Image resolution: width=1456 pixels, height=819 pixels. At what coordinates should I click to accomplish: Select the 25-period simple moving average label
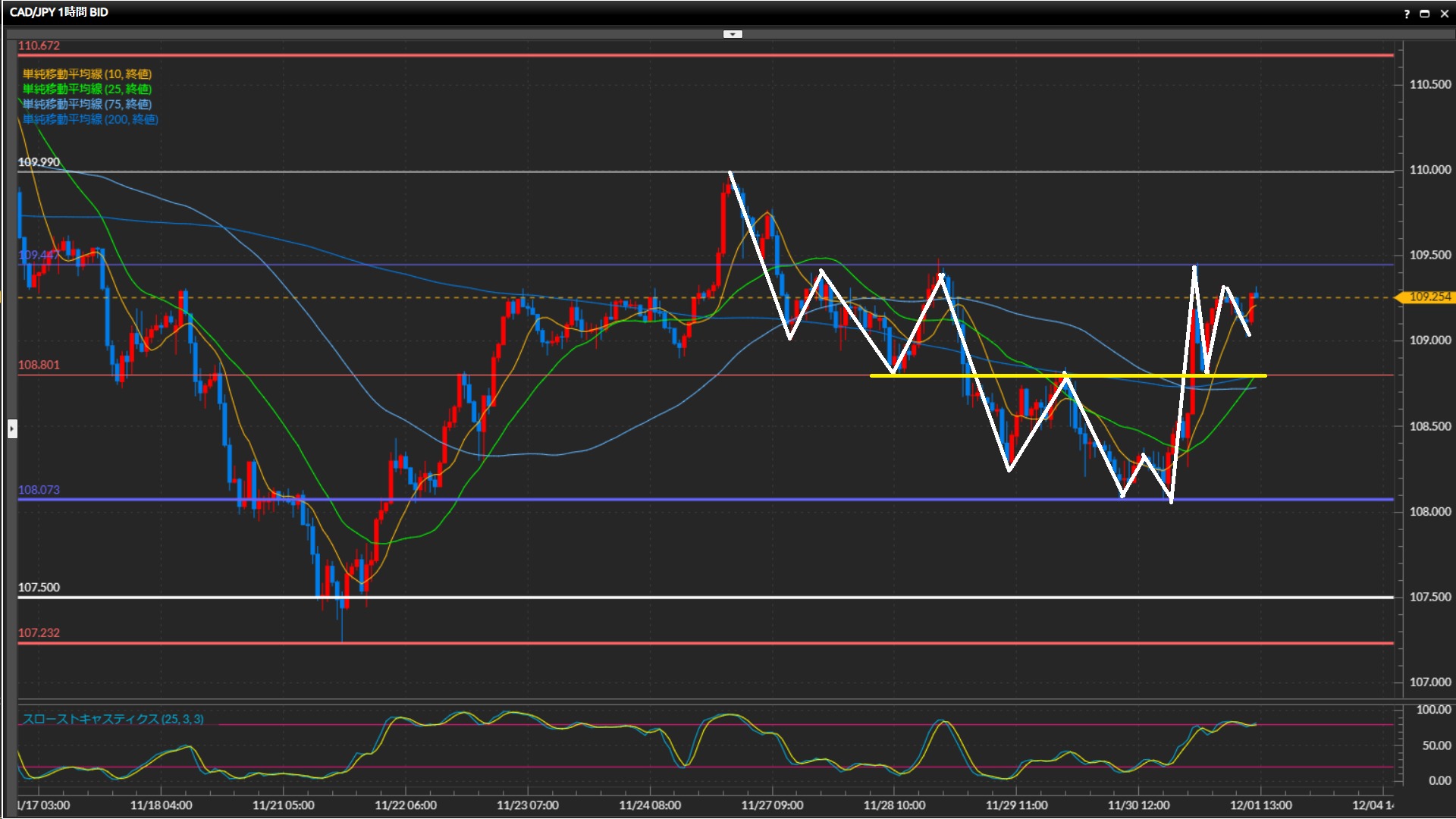click(x=86, y=89)
